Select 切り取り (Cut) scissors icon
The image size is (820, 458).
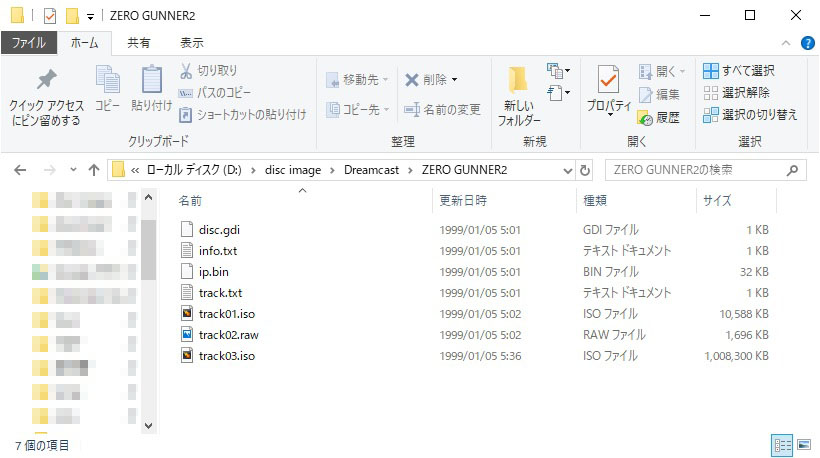pyautogui.click(x=186, y=71)
